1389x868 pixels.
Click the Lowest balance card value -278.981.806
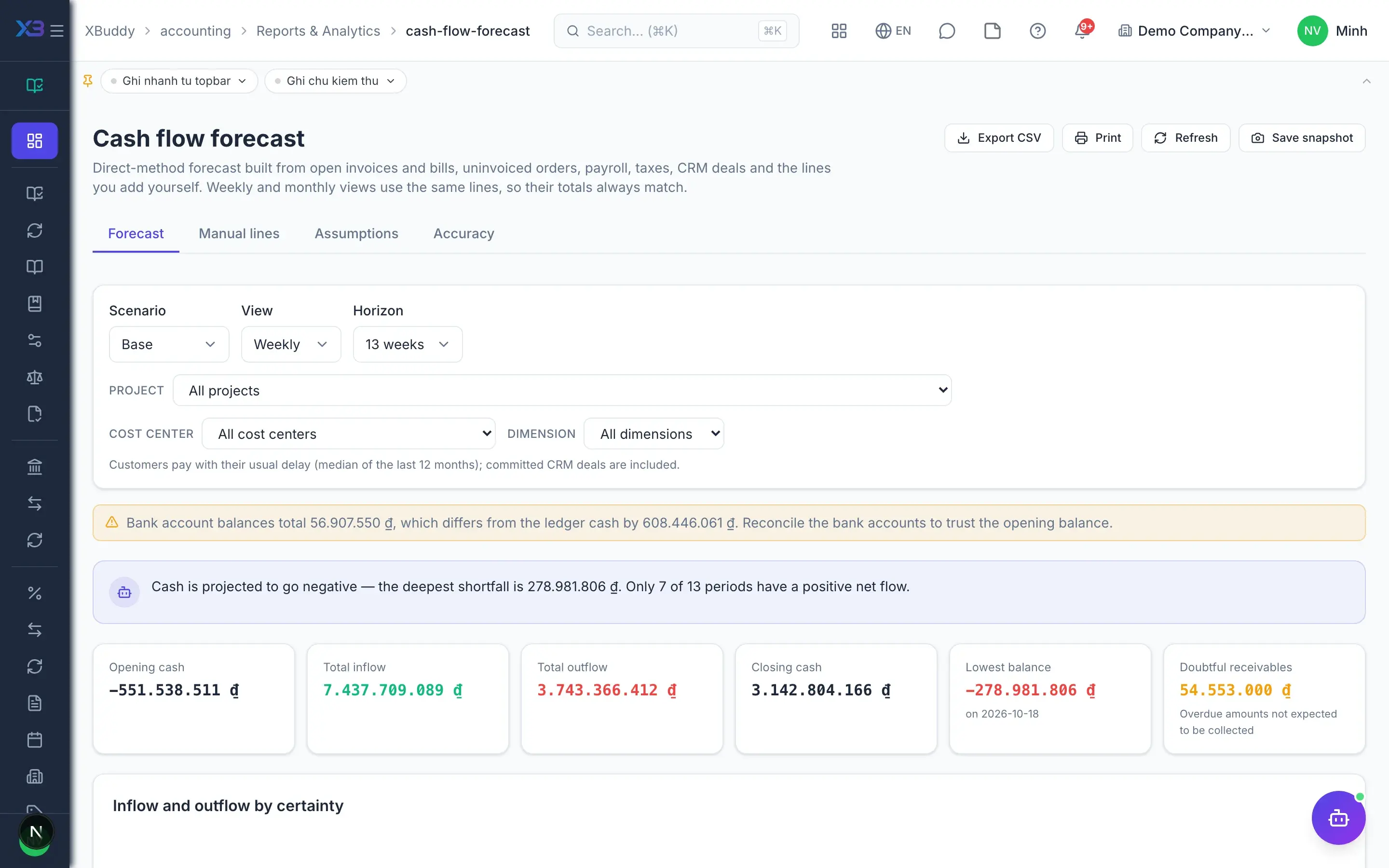coord(1030,690)
